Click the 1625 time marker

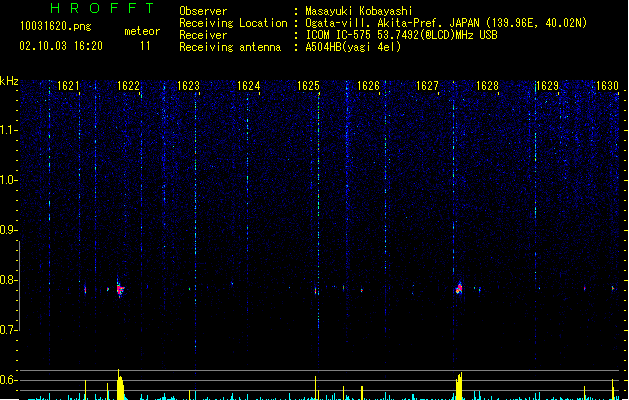(308, 86)
